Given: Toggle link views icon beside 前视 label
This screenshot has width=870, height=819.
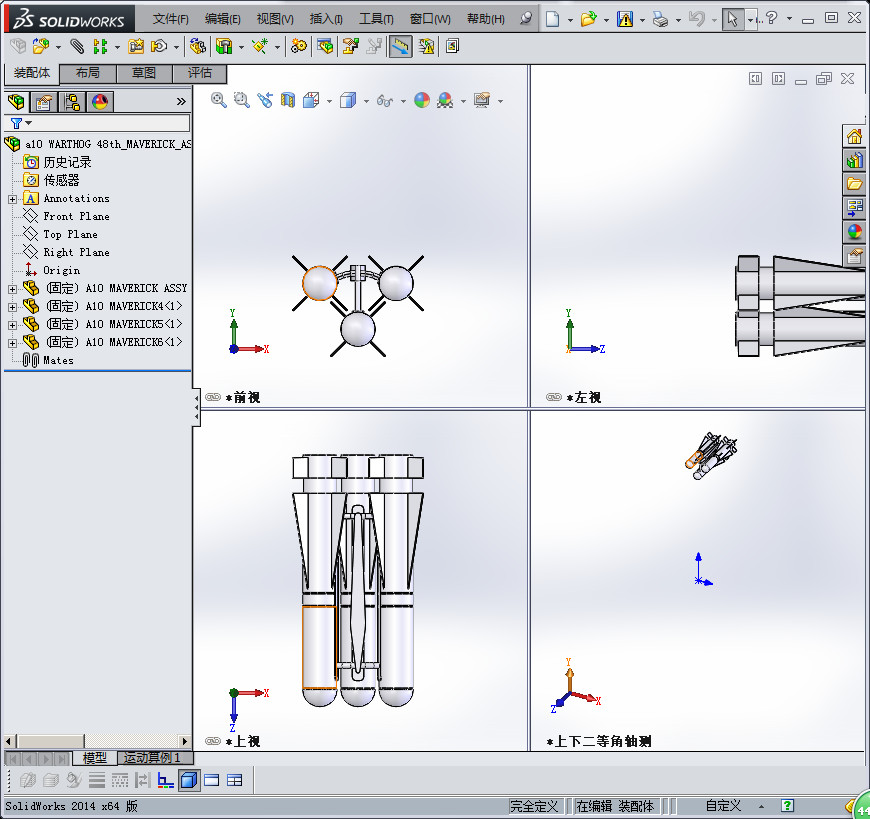Looking at the screenshot, I should point(213,397).
